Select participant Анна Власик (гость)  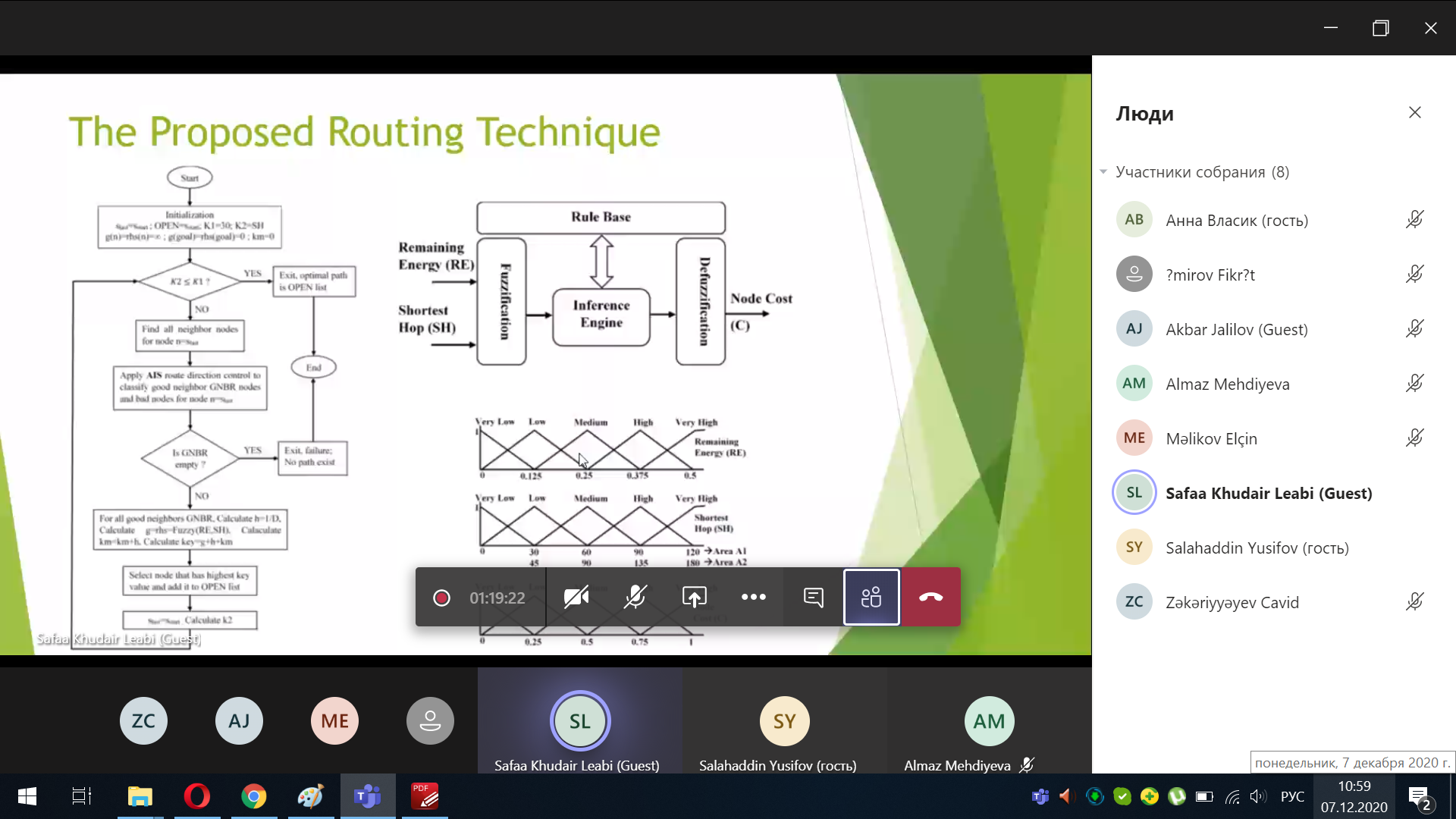click(x=1274, y=220)
